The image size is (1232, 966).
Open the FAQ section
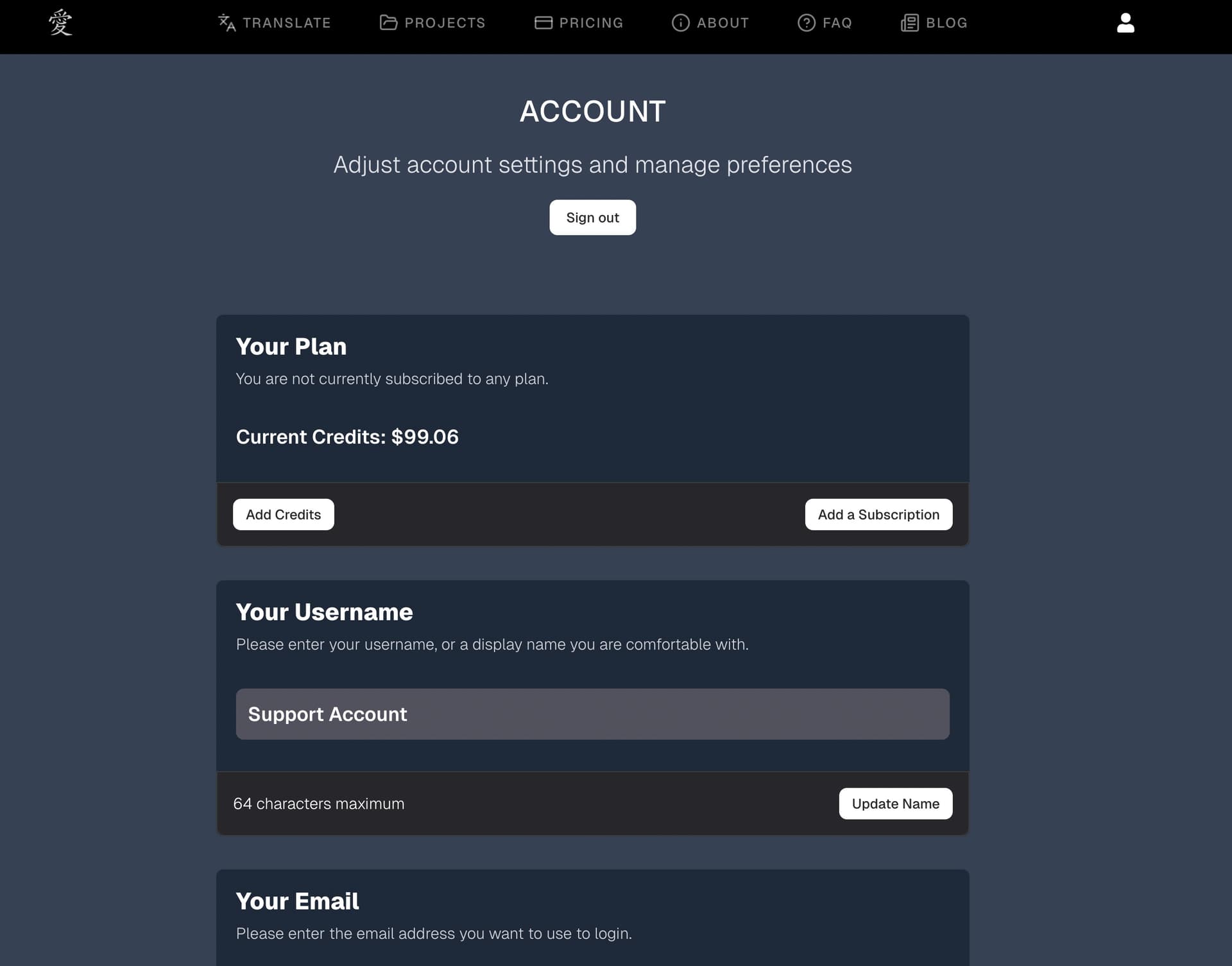(x=837, y=23)
